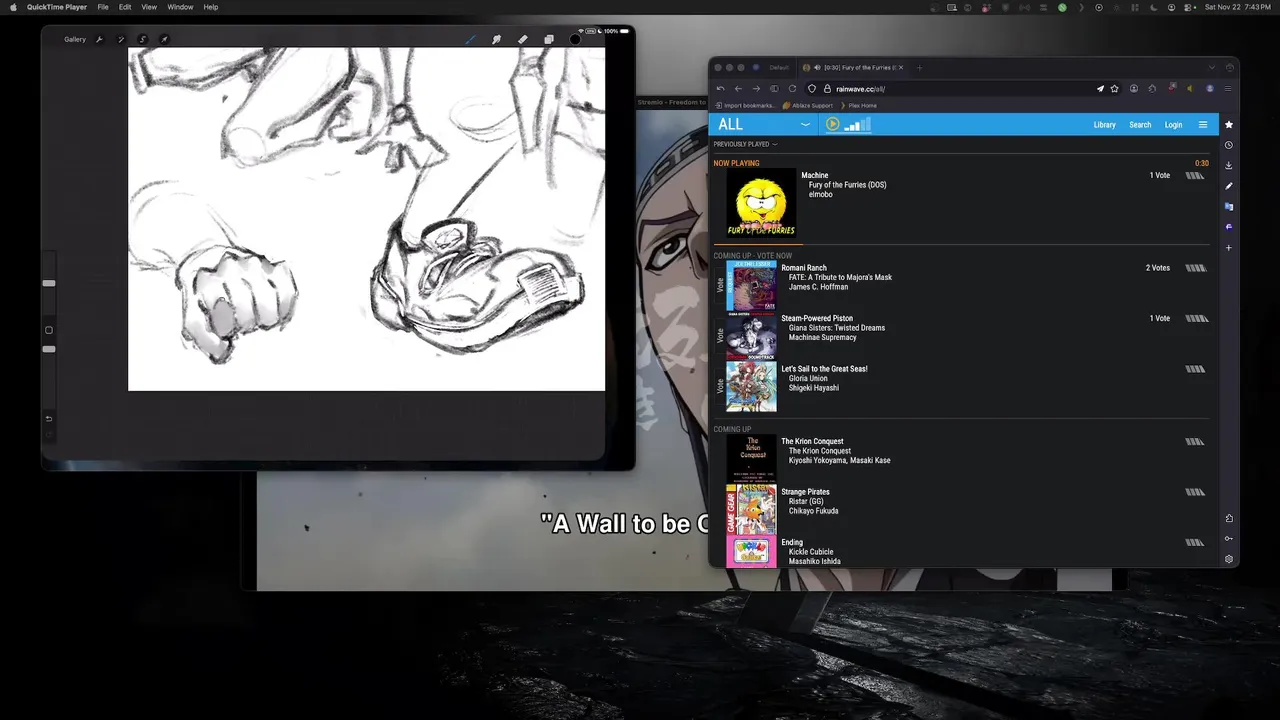1280x720 pixels.
Task: Vote for Steam-Powered Piston
Action: tap(720, 336)
